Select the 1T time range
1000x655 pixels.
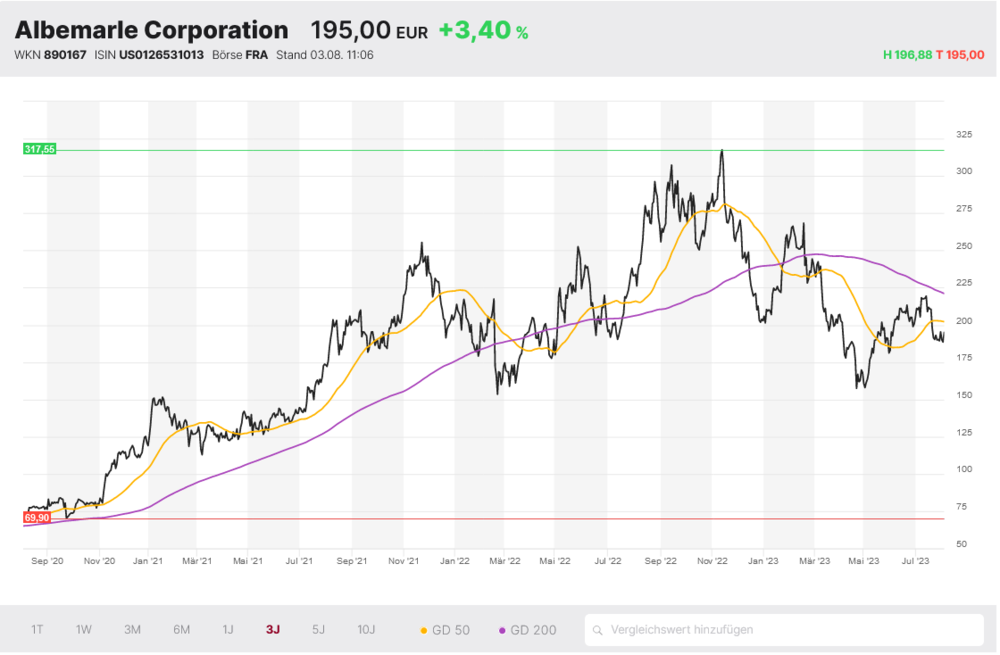37,630
